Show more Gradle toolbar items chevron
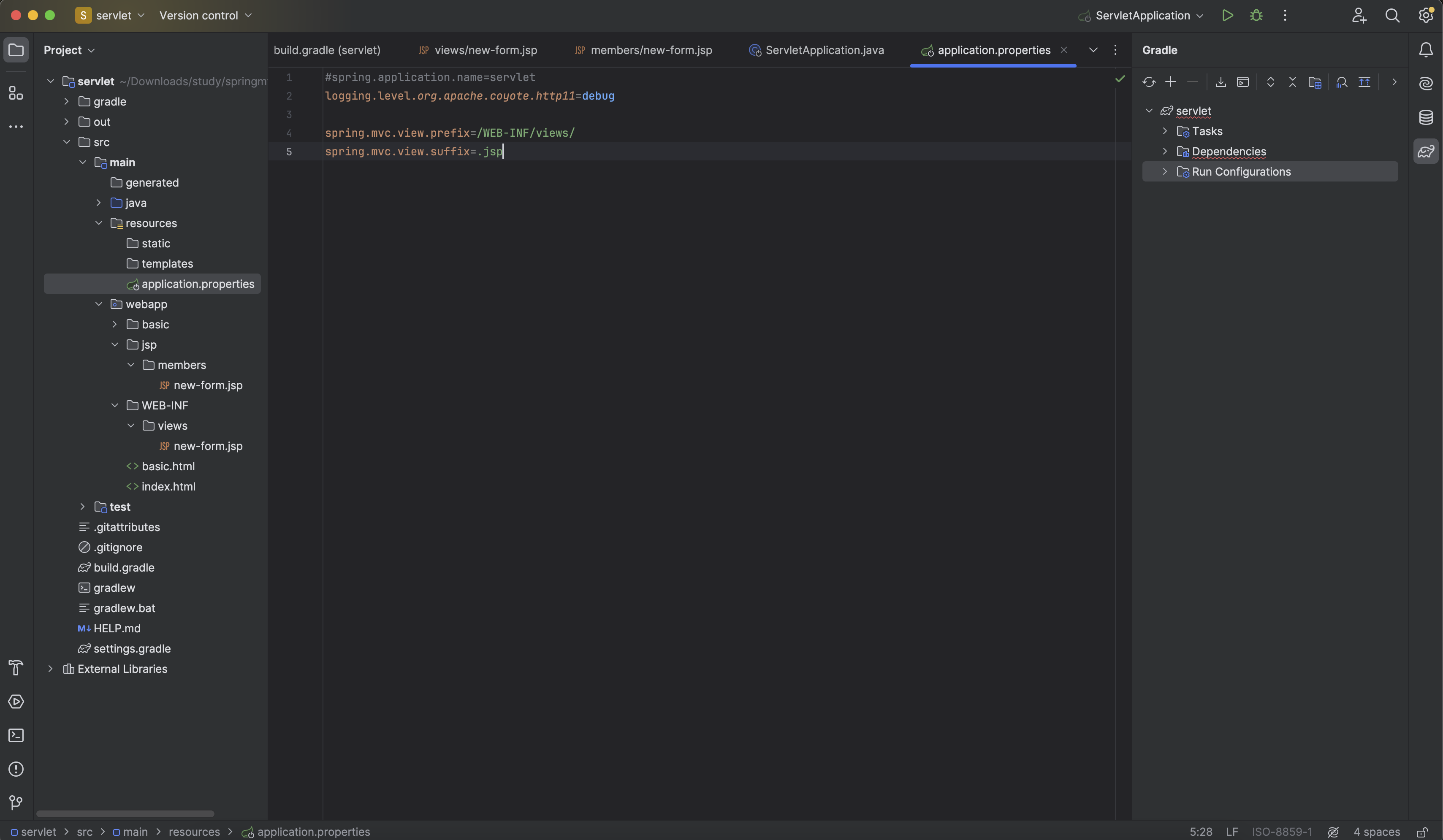Viewport: 1443px width, 840px height. [1394, 82]
